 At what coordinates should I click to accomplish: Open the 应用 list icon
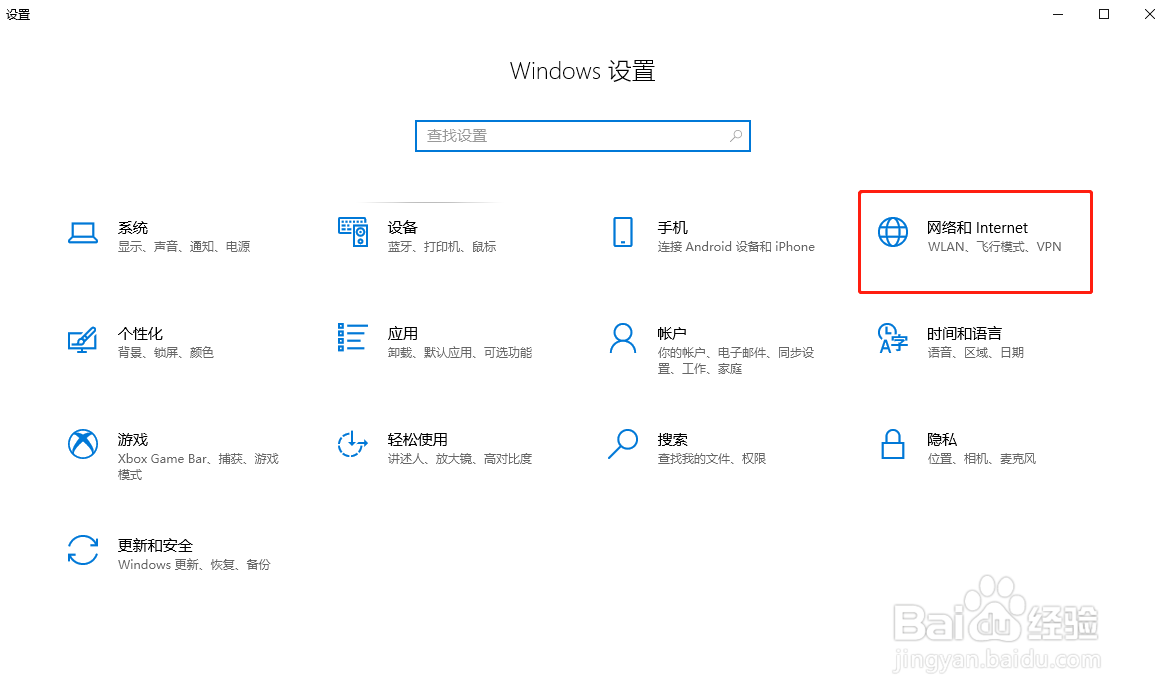[353, 338]
